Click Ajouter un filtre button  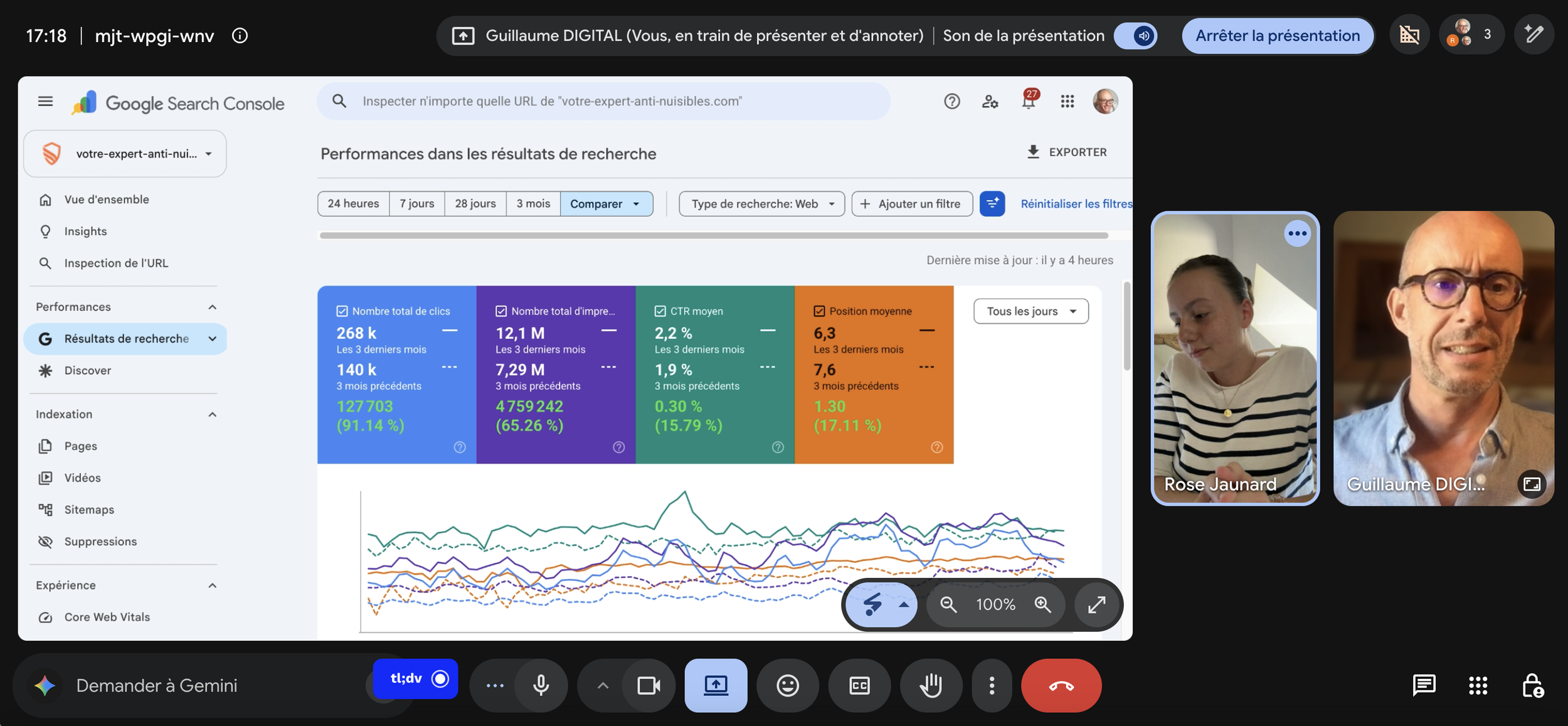click(912, 204)
